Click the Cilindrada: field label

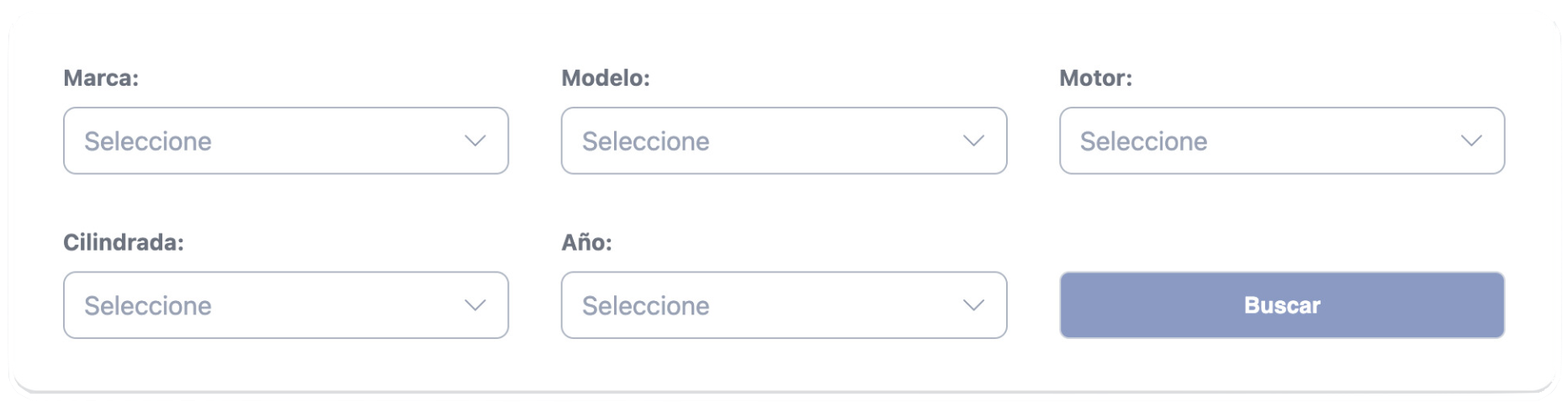[x=124, y=243]
